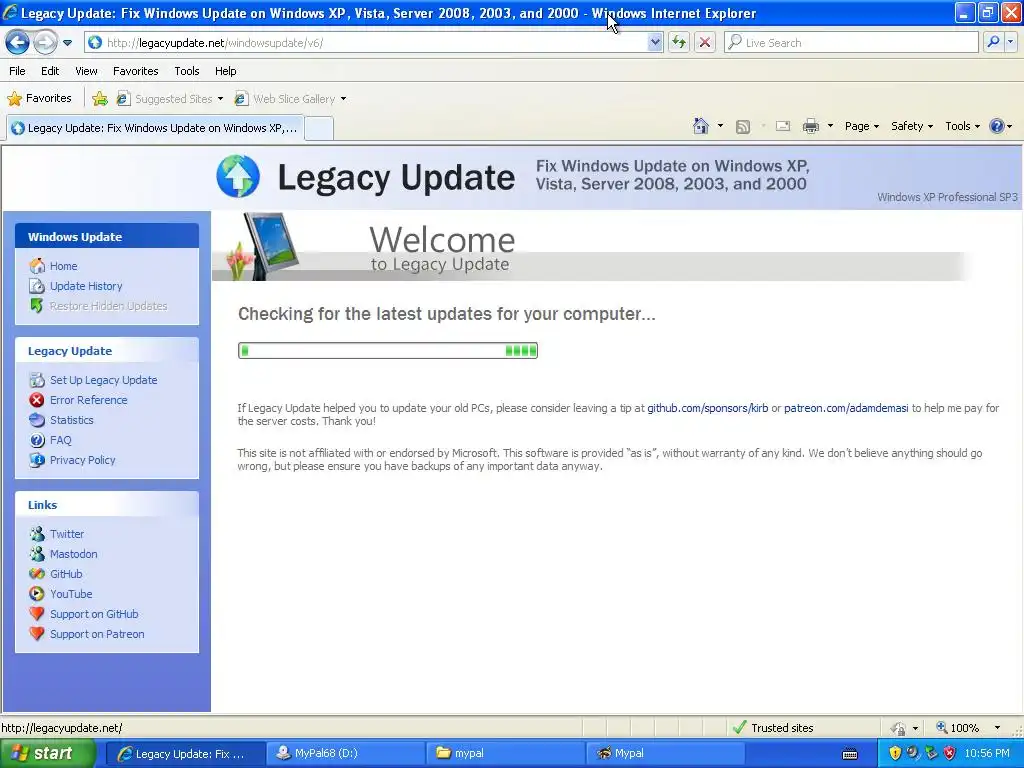Click the Add to Favorites Bar icon
The width and height of the screenshot is (1024, 768).
point(100,99)
